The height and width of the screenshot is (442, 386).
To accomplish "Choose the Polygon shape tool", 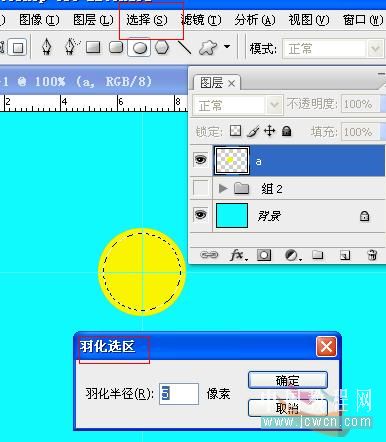I will pyautogui.click(x=162, y=47).
